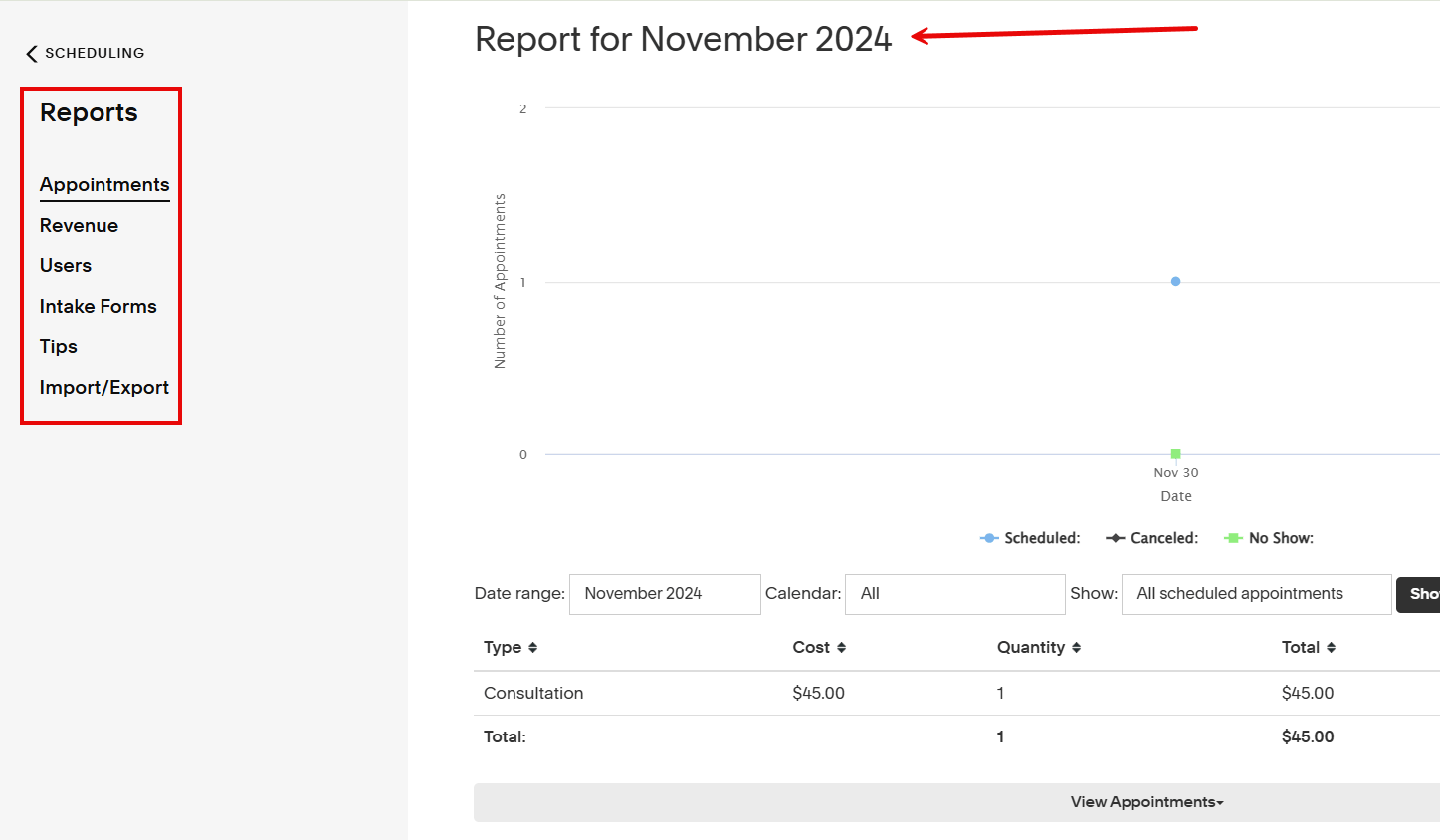
Task: Switch to the Revenue report
Action: [x=79, y=225]
